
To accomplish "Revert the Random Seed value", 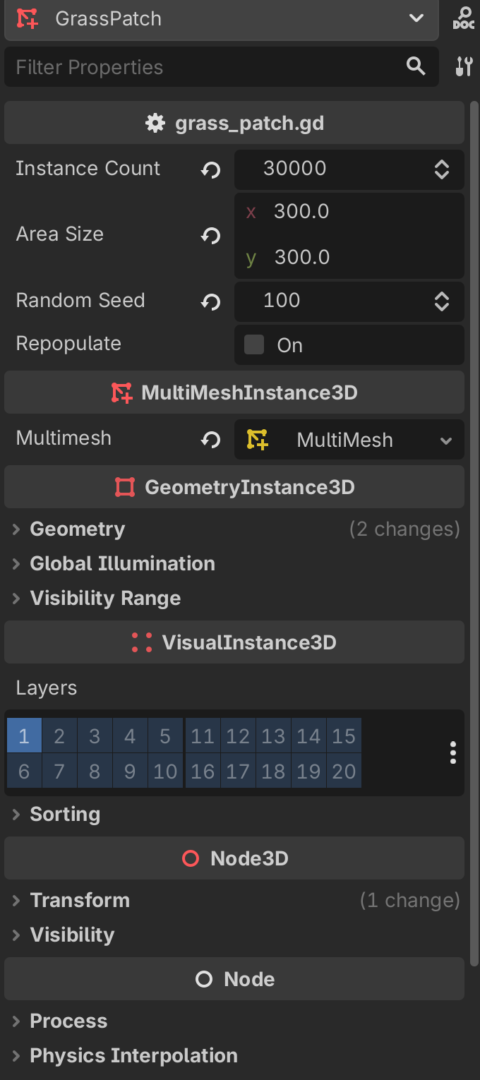I will 211,302.
